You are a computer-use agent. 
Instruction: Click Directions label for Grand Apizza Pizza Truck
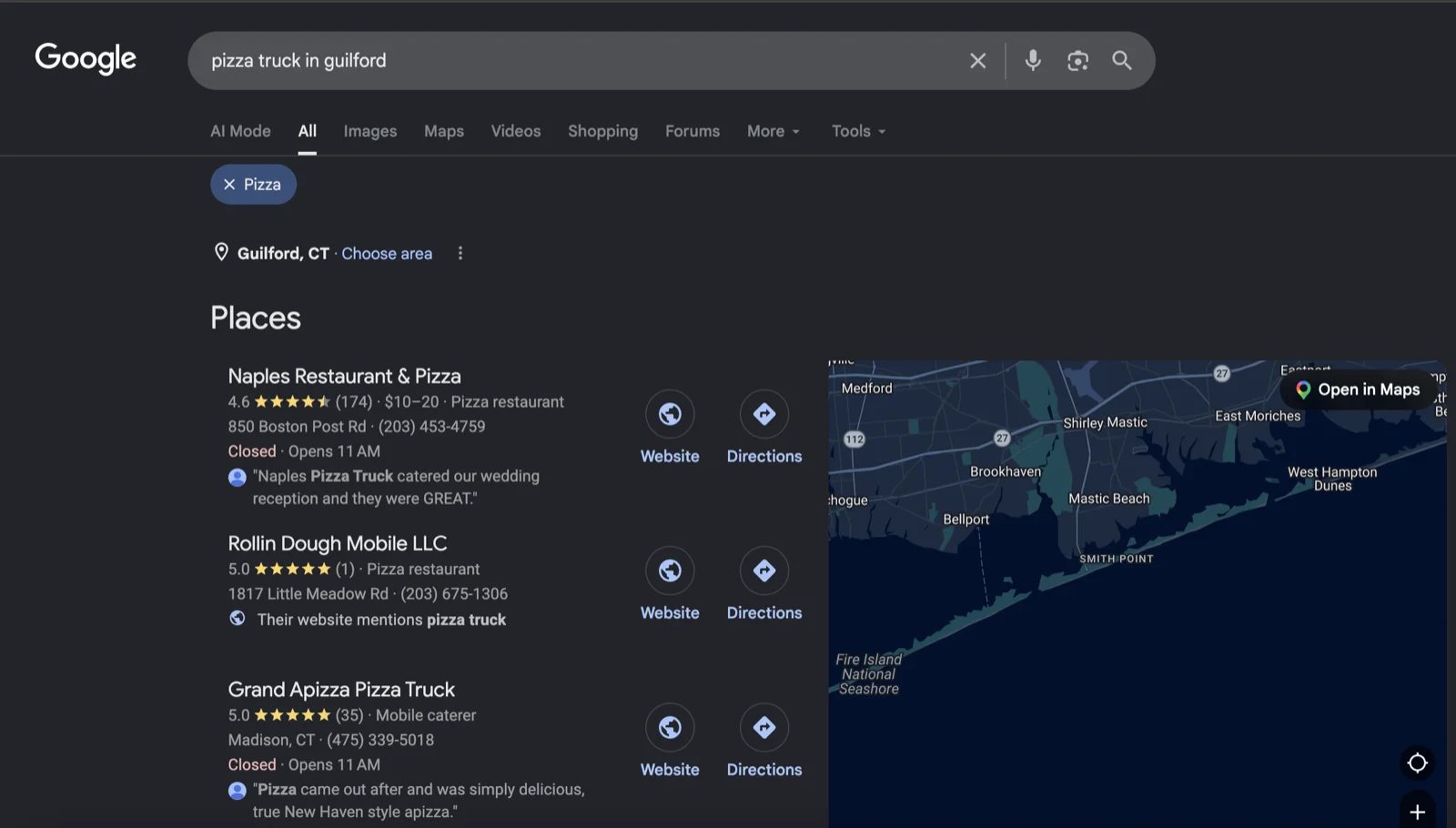click(764, 769)
